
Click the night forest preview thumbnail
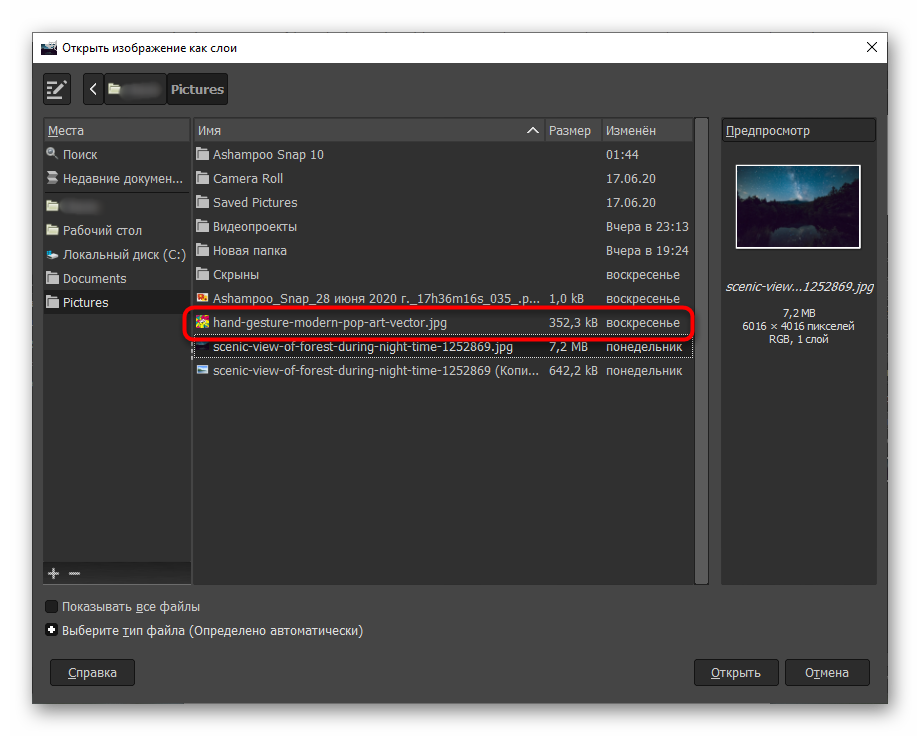pos(798,207)
